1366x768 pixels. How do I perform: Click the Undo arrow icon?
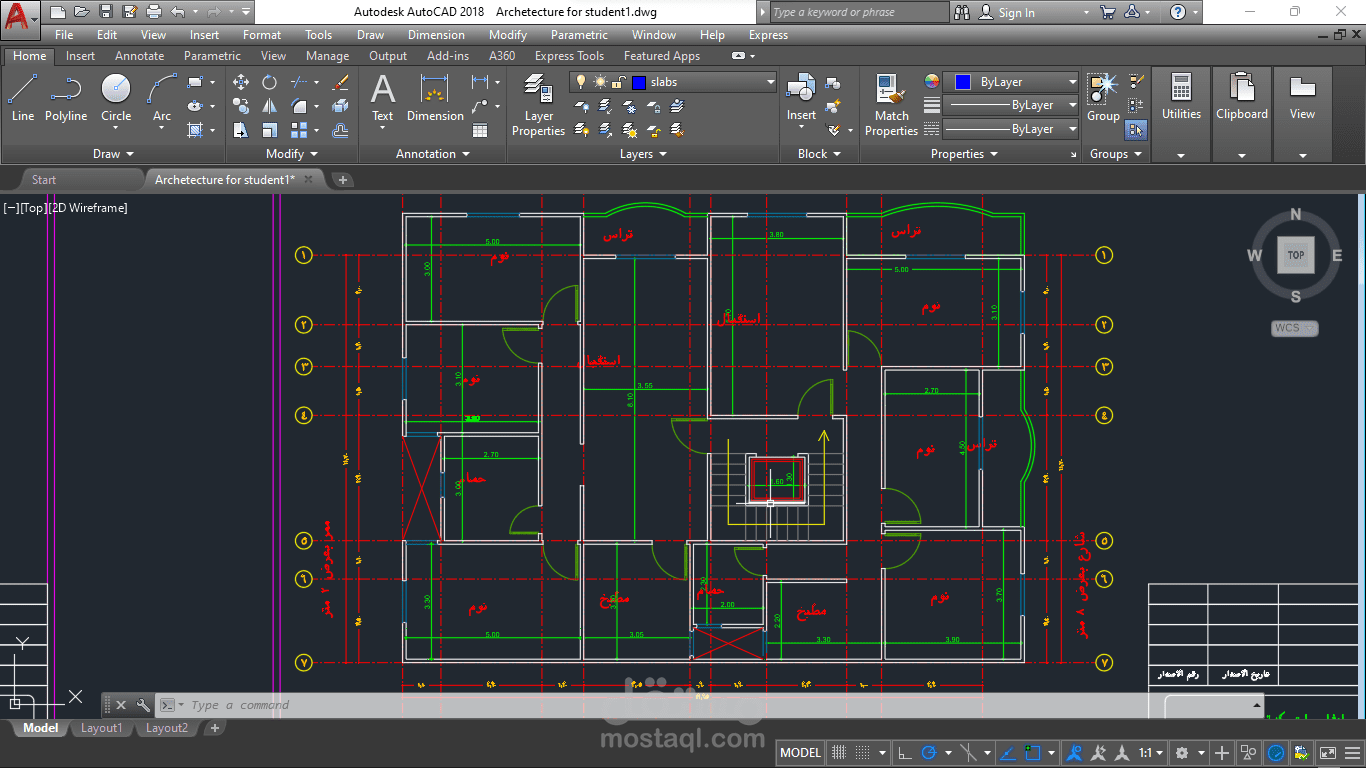[177, 12]
